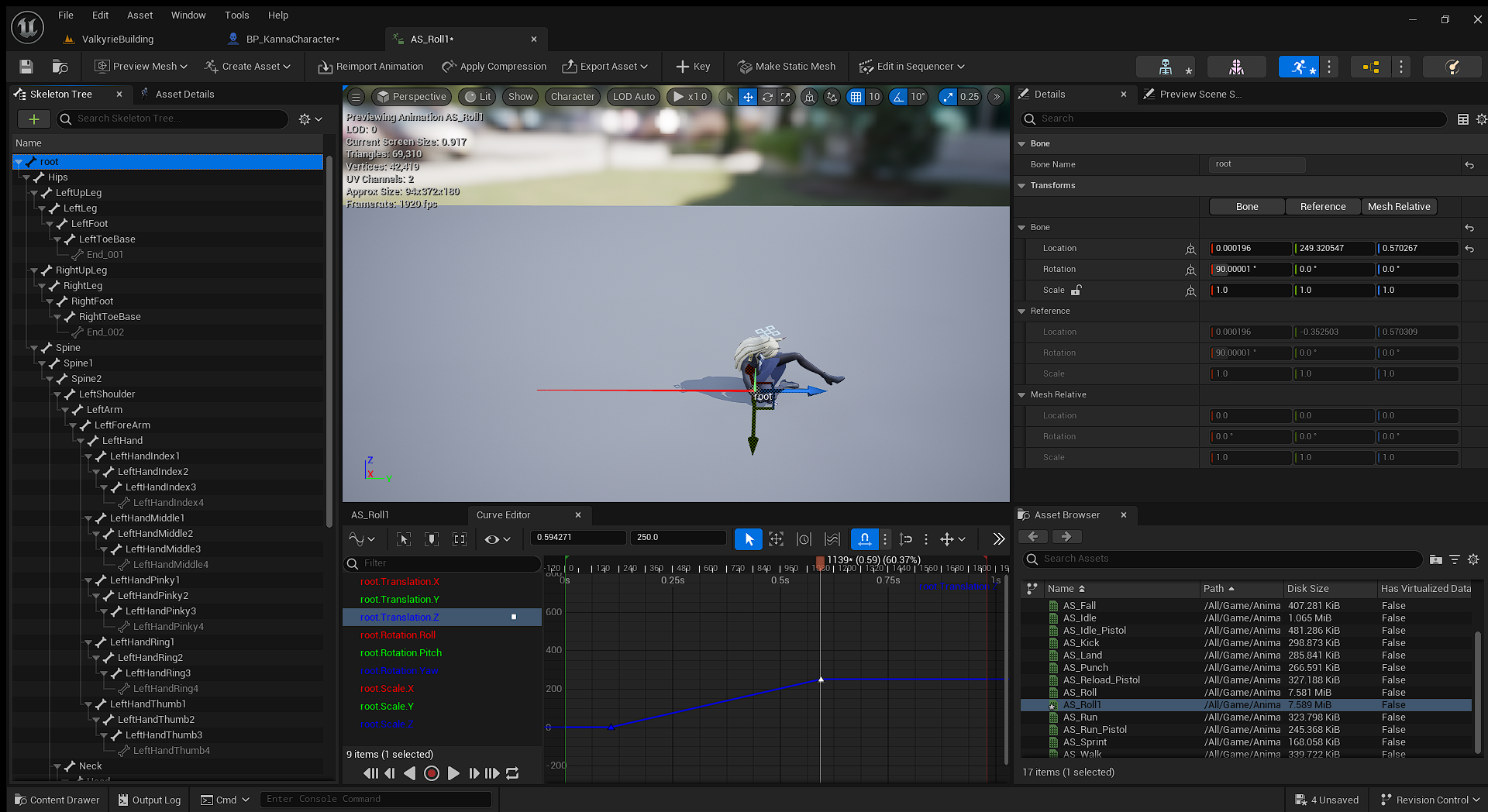Choose the viewport select mode arrow
The width and height of the screenshot is (1488, 812).
tap(729, 97)
